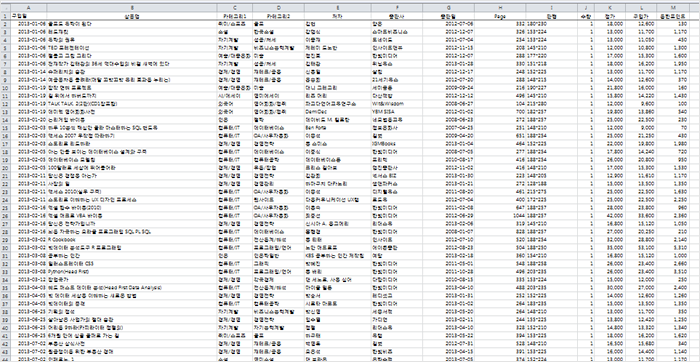Click the date "2013-01-20" in row 14
Screen dimensions: 700x362
29,120
